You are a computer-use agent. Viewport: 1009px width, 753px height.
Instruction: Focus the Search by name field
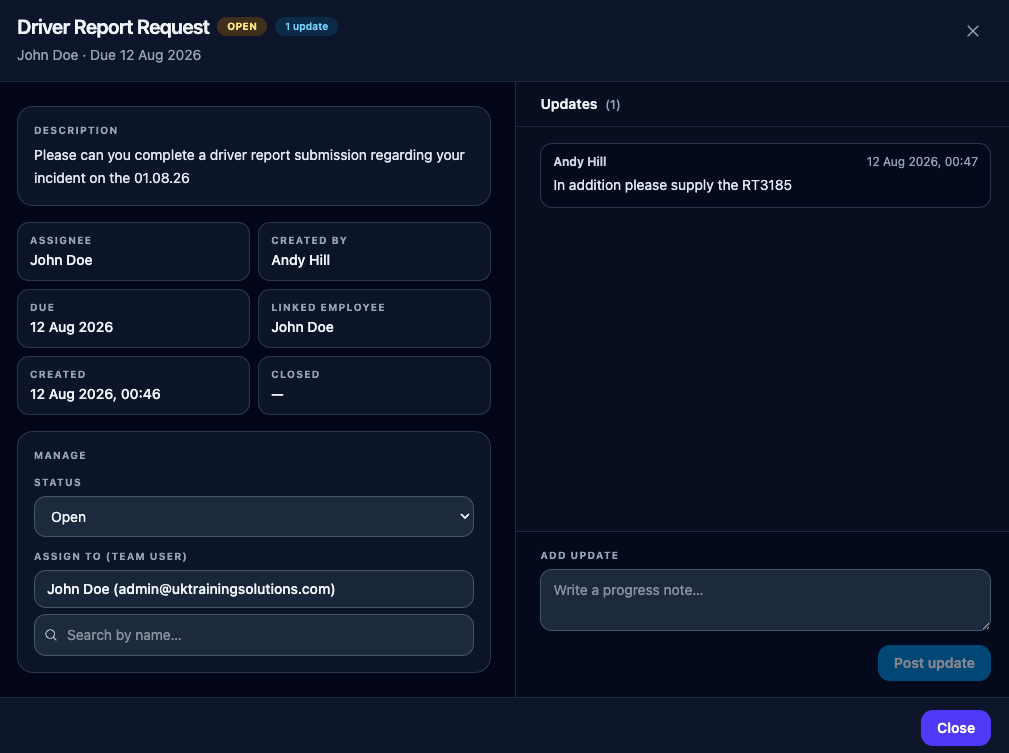[x=254, y=635]
